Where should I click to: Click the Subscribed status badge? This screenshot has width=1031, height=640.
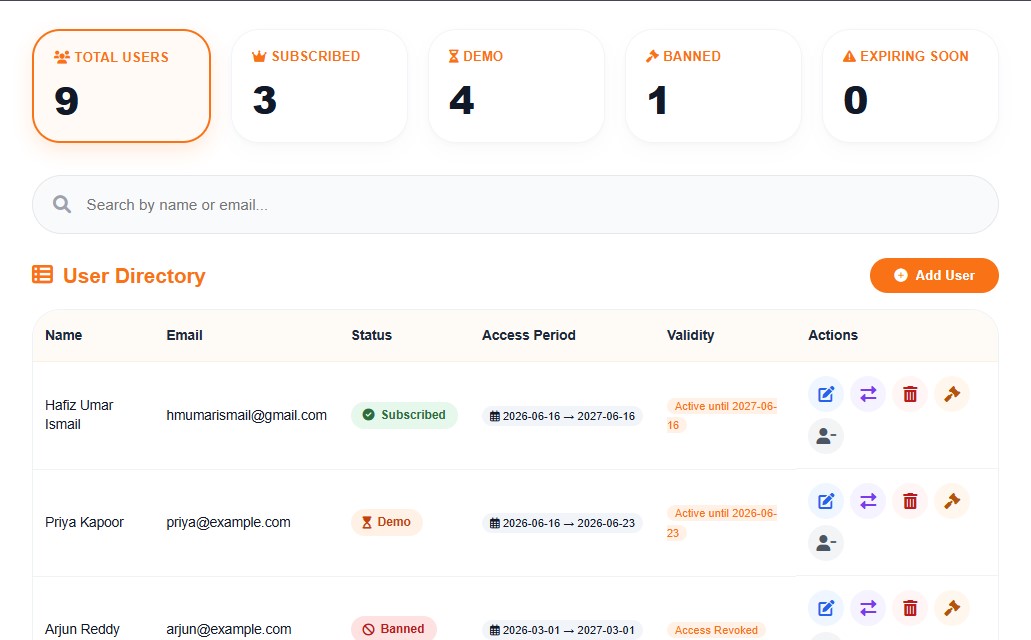pos(404,415)
